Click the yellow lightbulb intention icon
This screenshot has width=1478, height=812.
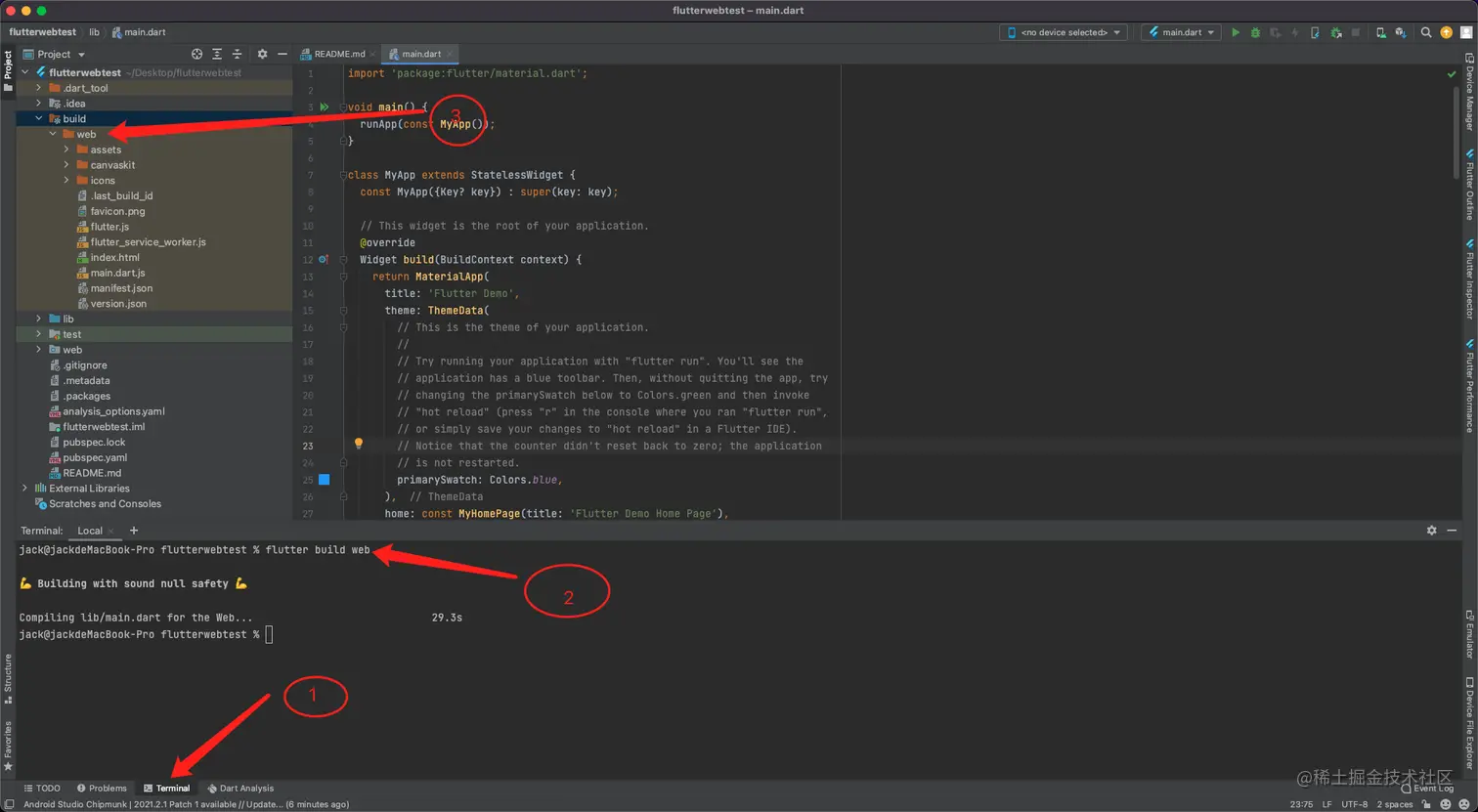point(359,444)
